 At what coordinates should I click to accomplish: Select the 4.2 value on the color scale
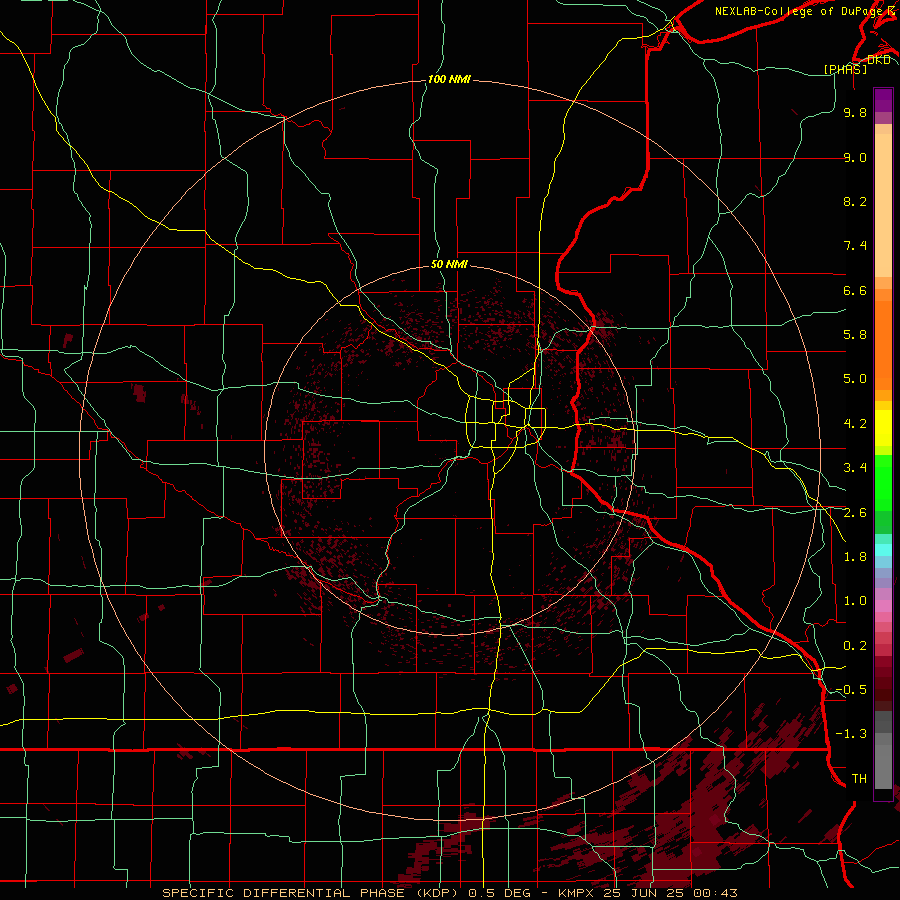pos(855,424)
